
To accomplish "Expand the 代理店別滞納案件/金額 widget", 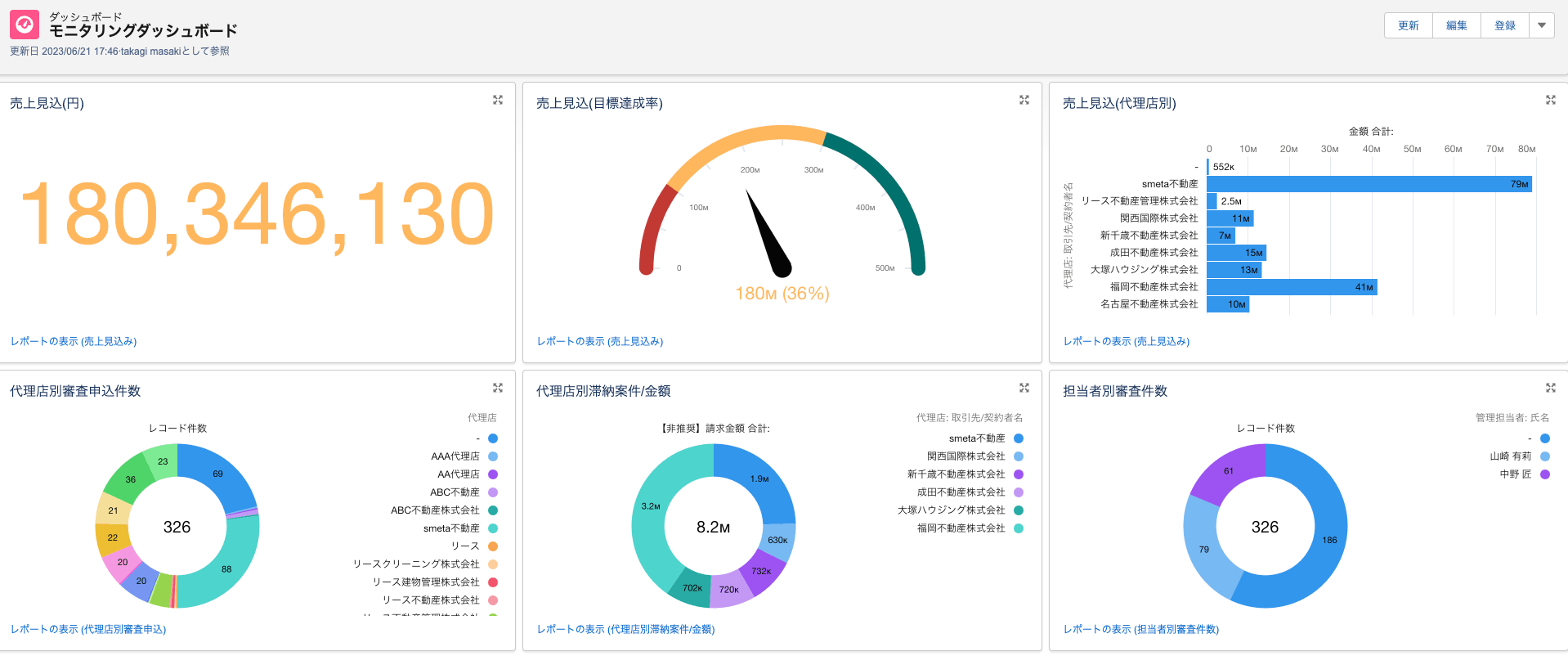I will coord(1024,388).
